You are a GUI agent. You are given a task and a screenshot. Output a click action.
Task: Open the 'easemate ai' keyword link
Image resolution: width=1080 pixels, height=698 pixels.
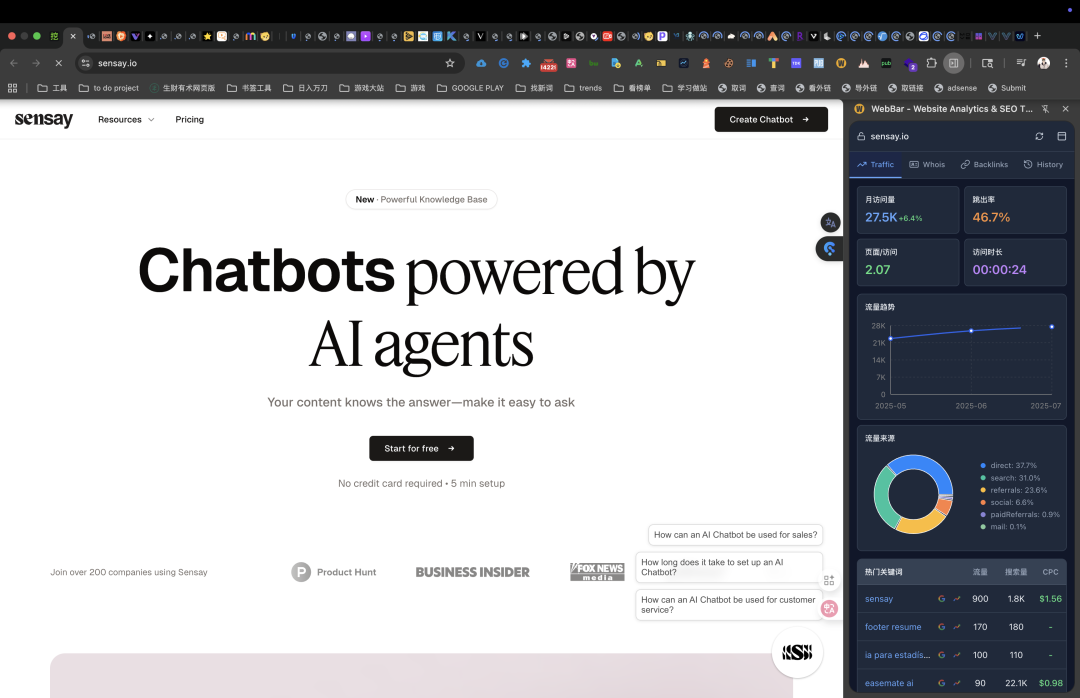click(x=889, y=684)
